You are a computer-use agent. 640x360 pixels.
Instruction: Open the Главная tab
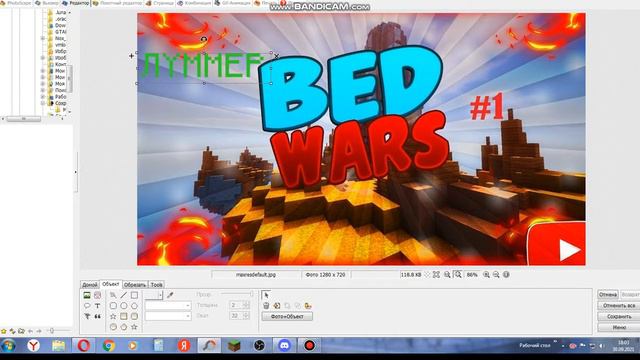90,285
